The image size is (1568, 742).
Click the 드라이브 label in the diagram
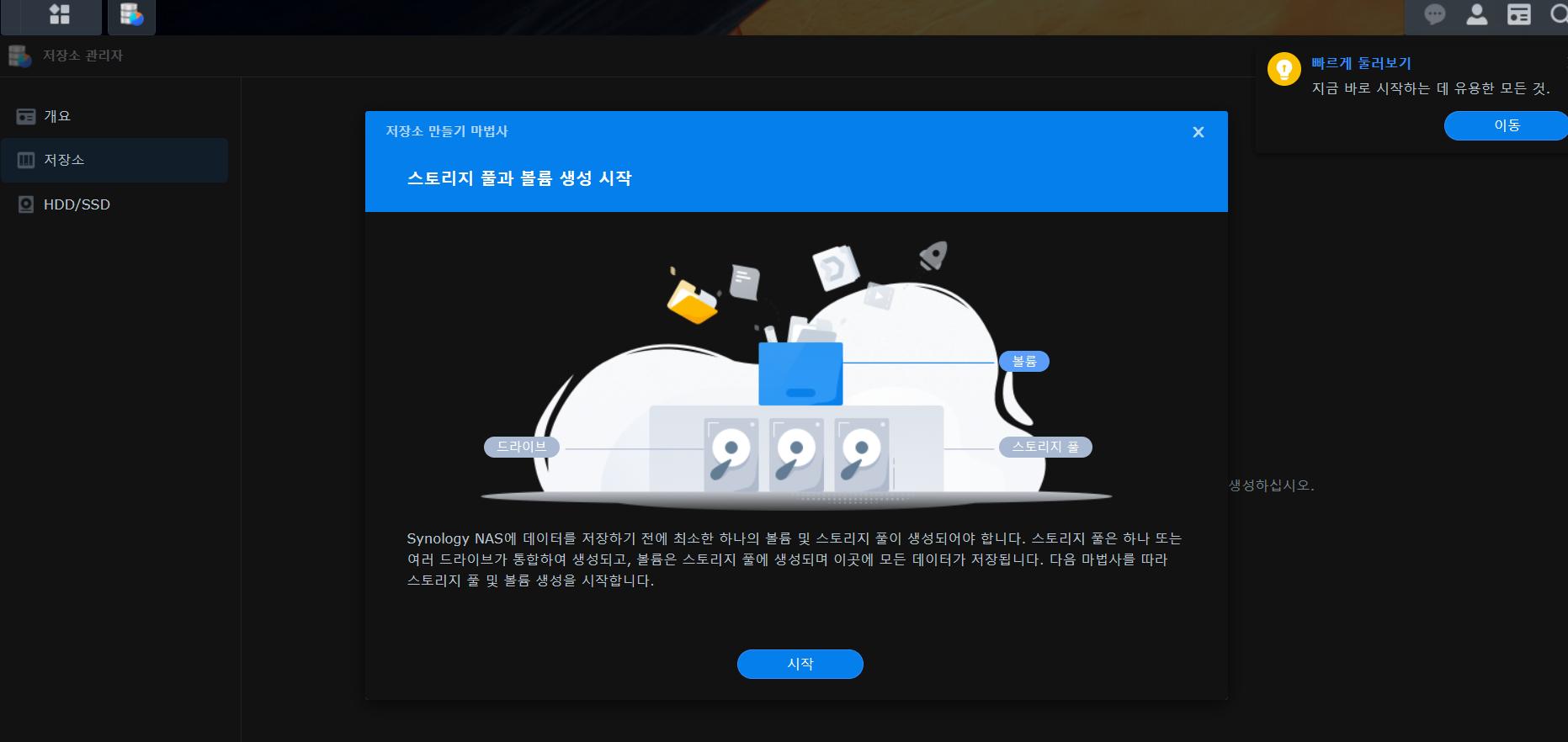(521, 447)
